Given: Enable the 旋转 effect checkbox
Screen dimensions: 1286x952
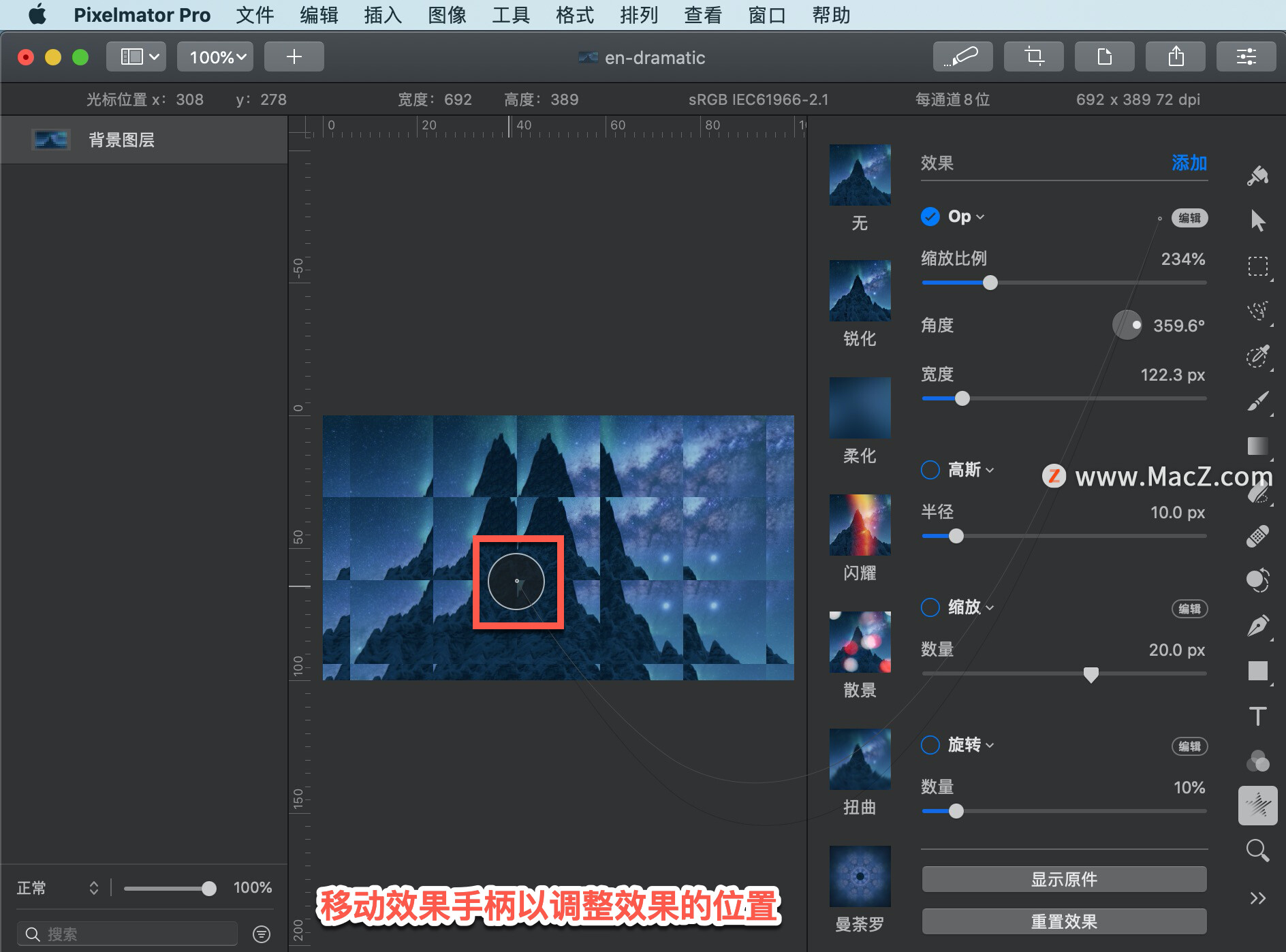Looking at the screenshot, I should click(930, 745).
